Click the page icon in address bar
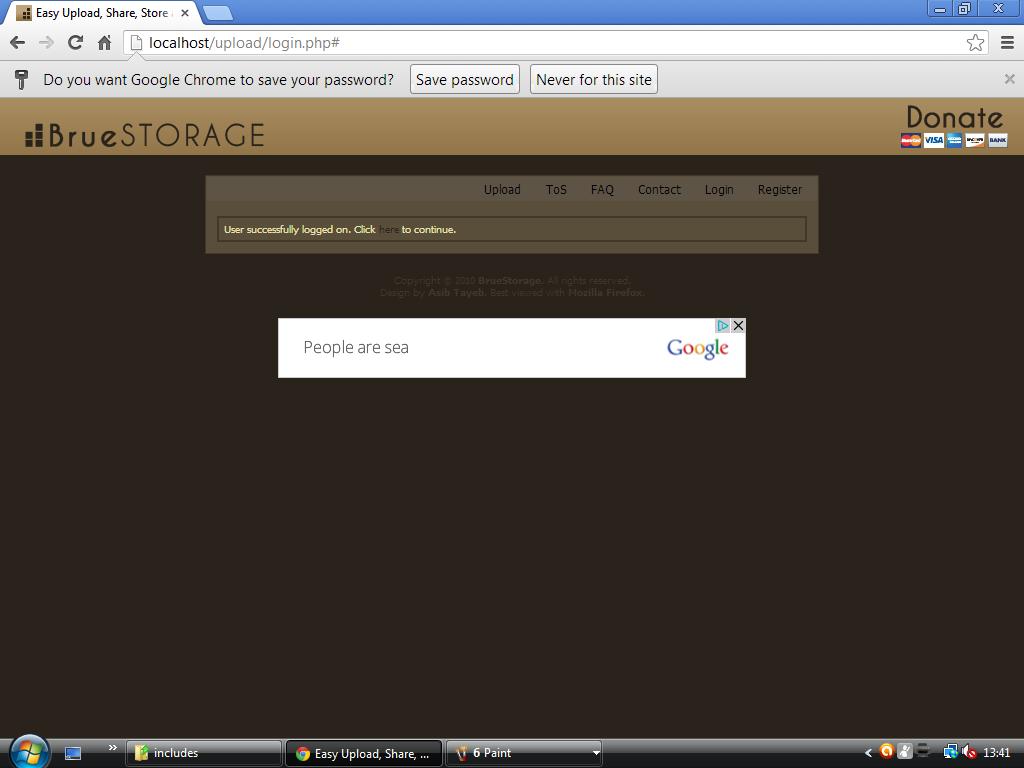Viewport: 1024px width, 768px height. click(136, 43)
